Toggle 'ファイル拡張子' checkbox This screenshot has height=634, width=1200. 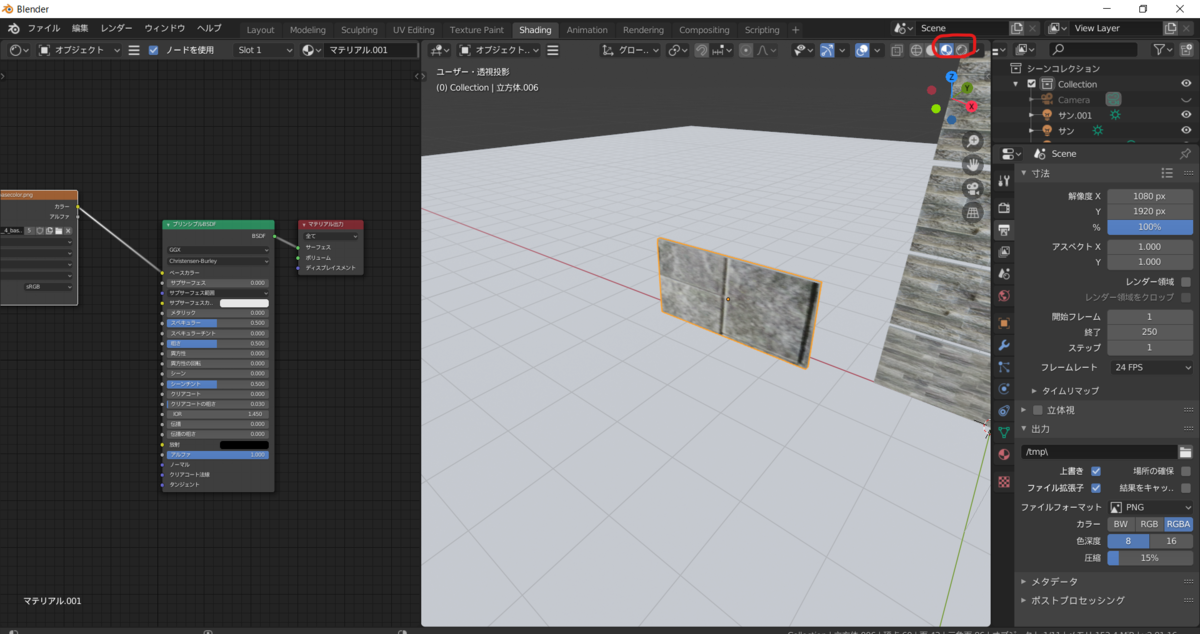(1096, 488)
